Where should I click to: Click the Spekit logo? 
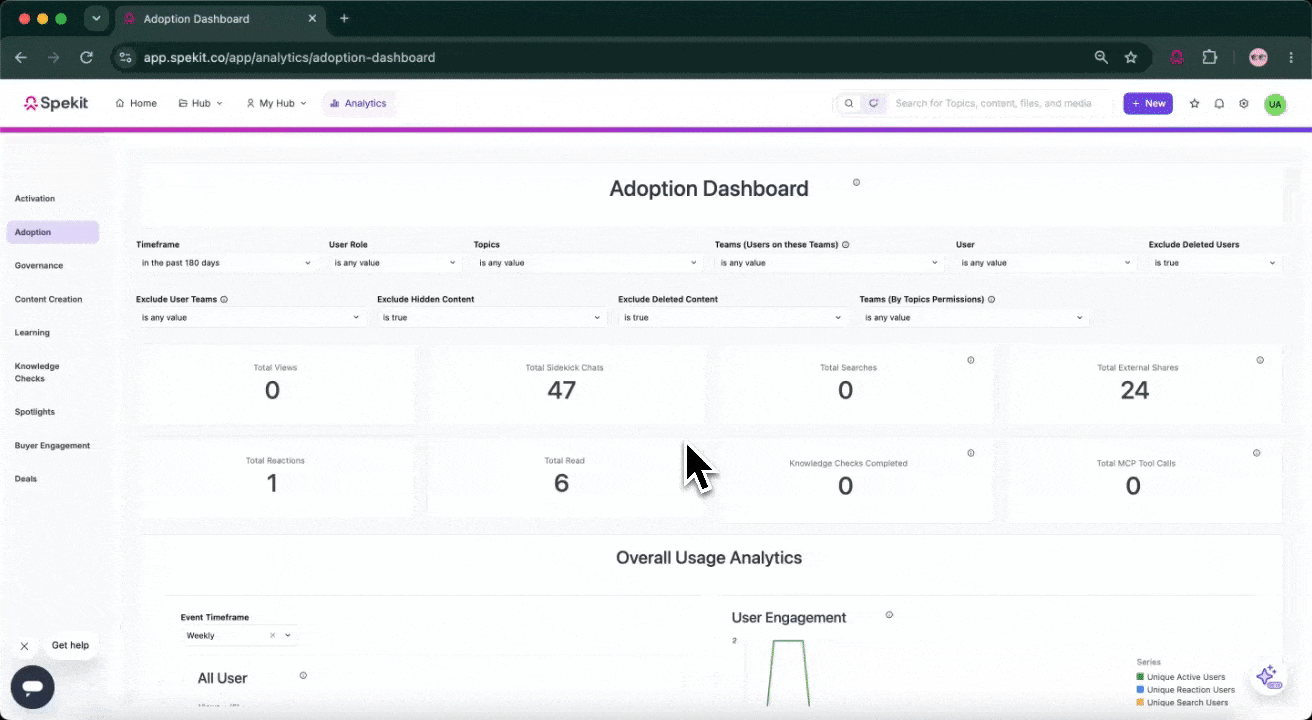click(56, 103)
